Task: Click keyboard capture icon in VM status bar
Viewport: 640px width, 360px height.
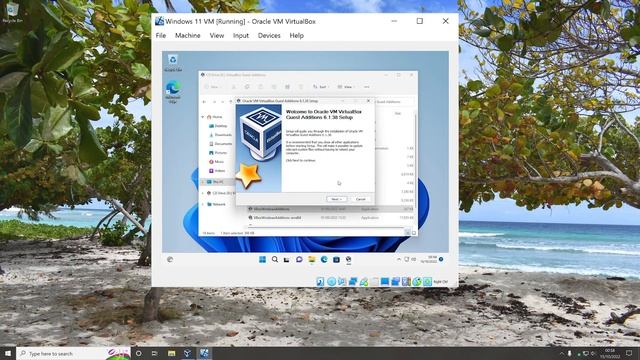Action: coord(427,282)
